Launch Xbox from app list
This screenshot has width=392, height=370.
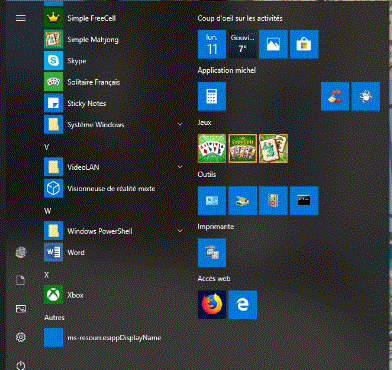coord(115,295)
